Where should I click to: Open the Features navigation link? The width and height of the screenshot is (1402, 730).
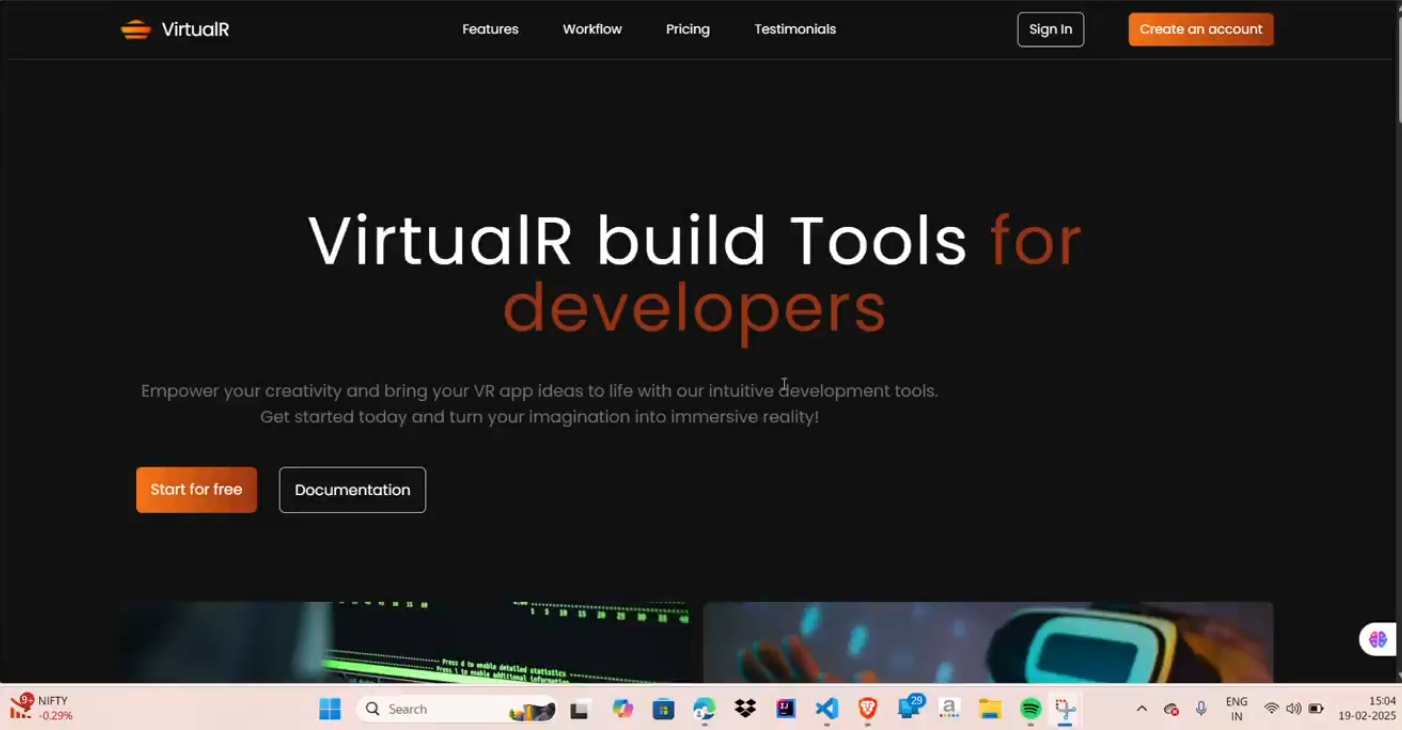click(x=490, y=30)
